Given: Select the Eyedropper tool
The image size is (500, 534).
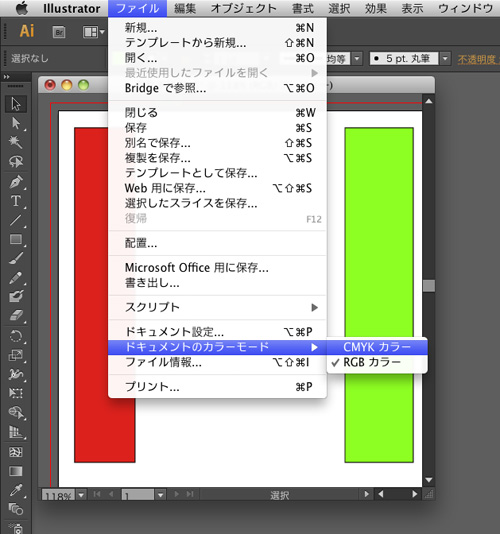Looking at the screenshot, I should 16,490.
